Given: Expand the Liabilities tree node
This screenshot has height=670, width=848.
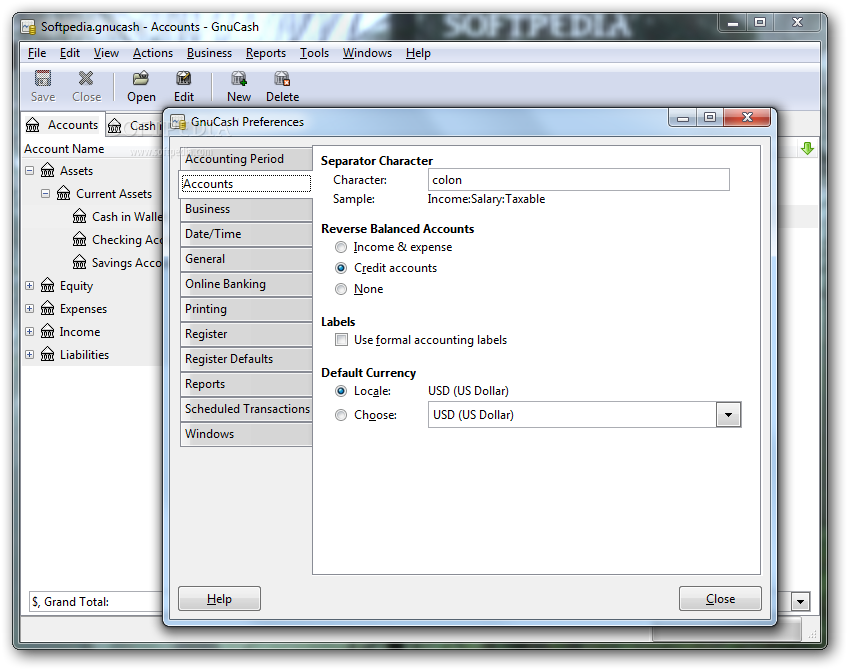Looking at the screenshot, I should [30, 355].
